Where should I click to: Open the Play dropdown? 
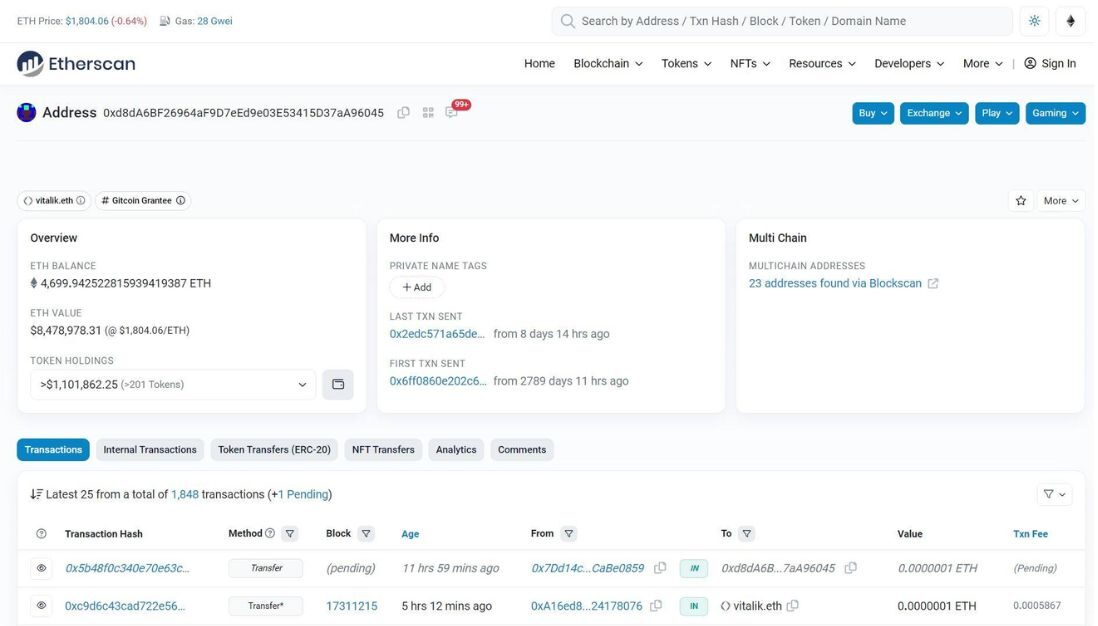[x=996, y=113]
